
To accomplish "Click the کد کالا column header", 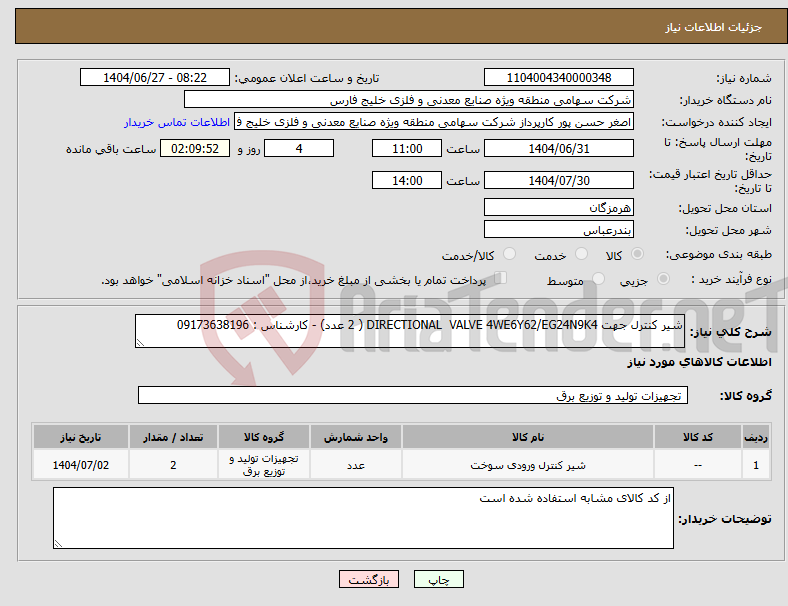I will click(698, 437).
